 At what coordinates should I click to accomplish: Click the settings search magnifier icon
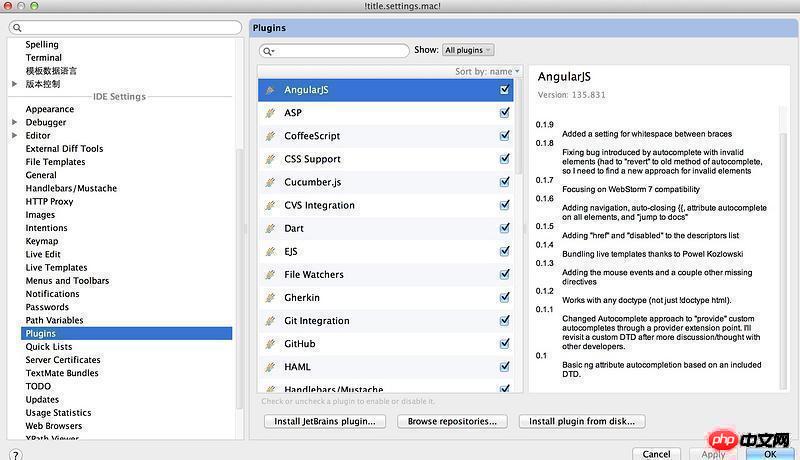(x=17, y=28)
